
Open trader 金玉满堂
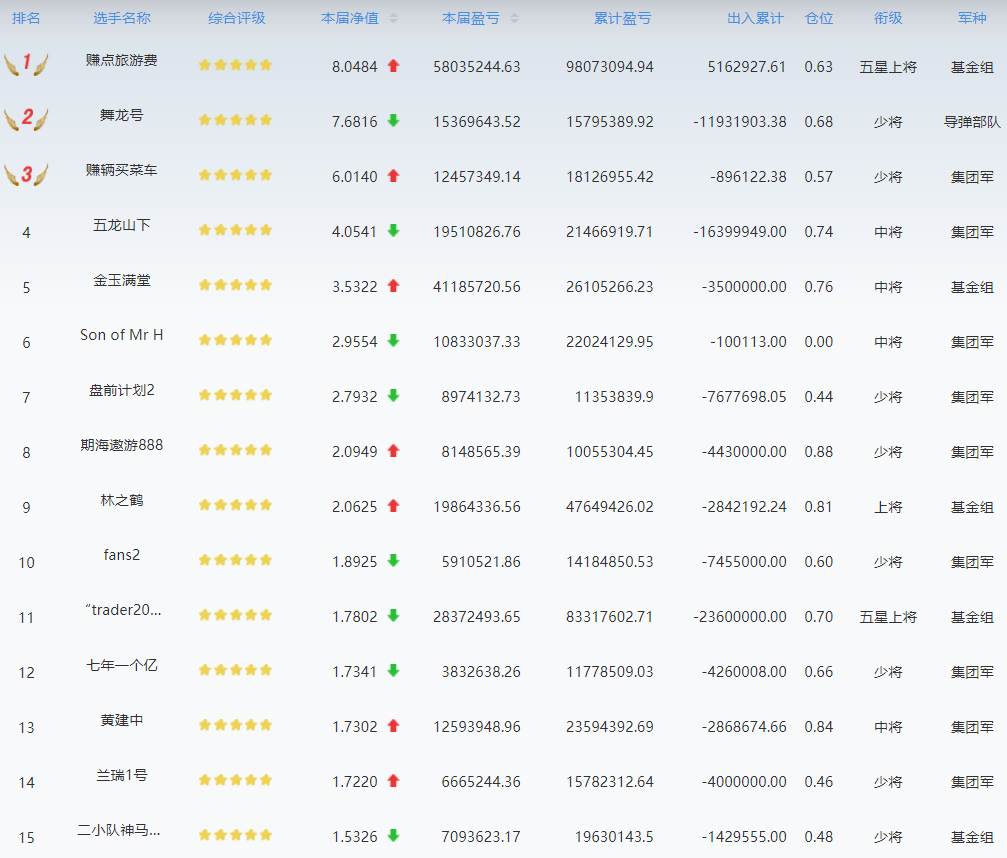point(121,281)
